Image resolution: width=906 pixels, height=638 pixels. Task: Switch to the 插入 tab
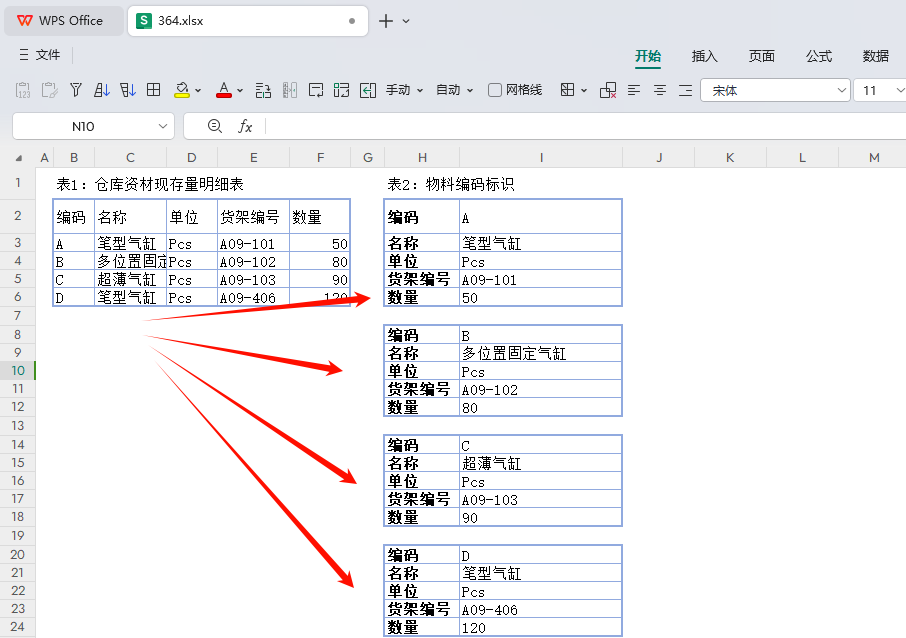point(704,56)
